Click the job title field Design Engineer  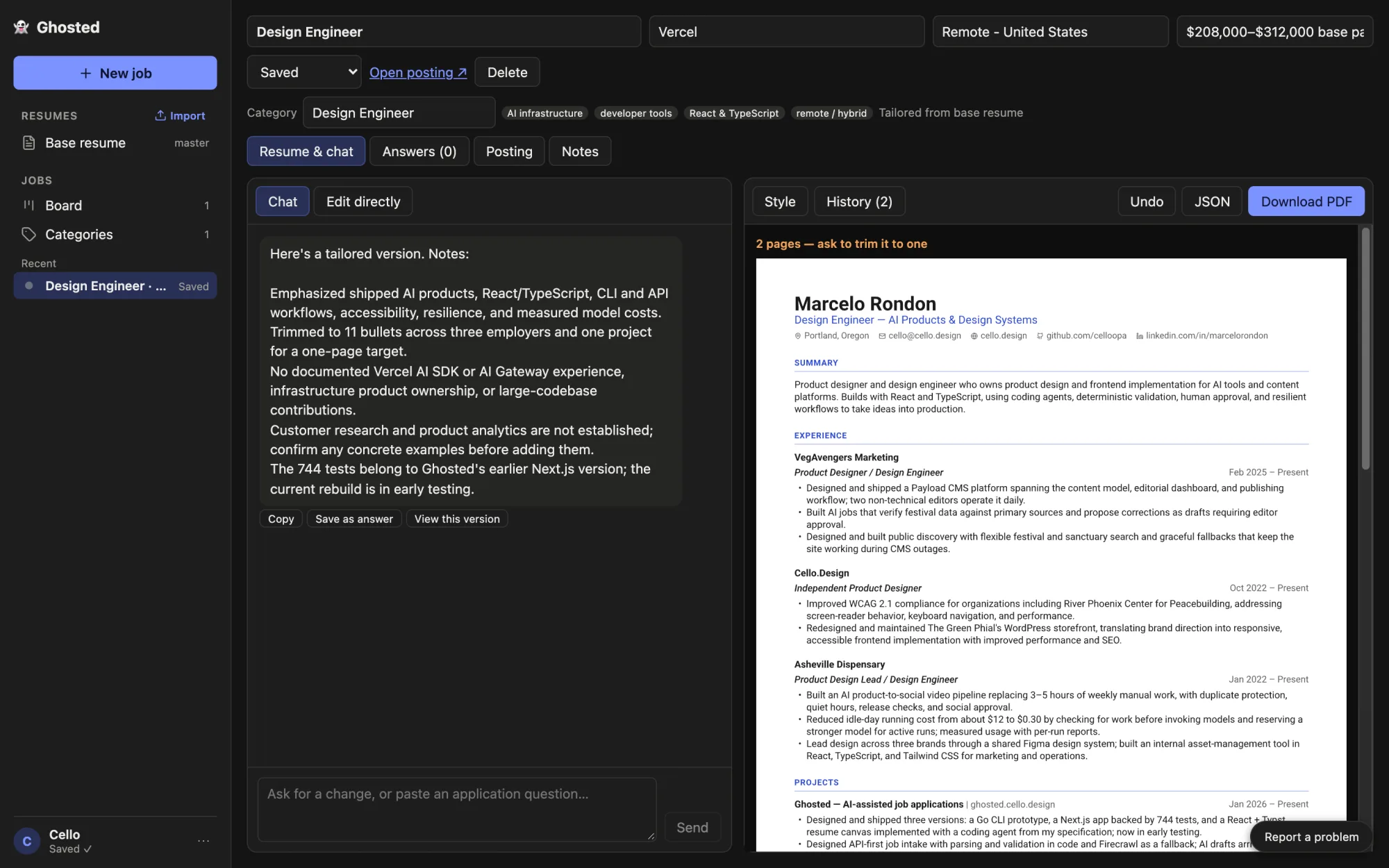(444, 31)
